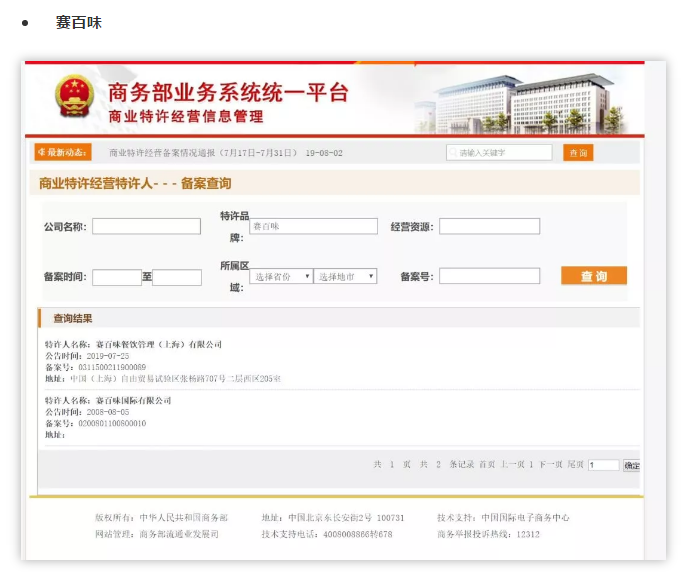This screenshot has height=579, width=695.
Task: Go to 首页 in pagination
Action: (x=487, y=465)
